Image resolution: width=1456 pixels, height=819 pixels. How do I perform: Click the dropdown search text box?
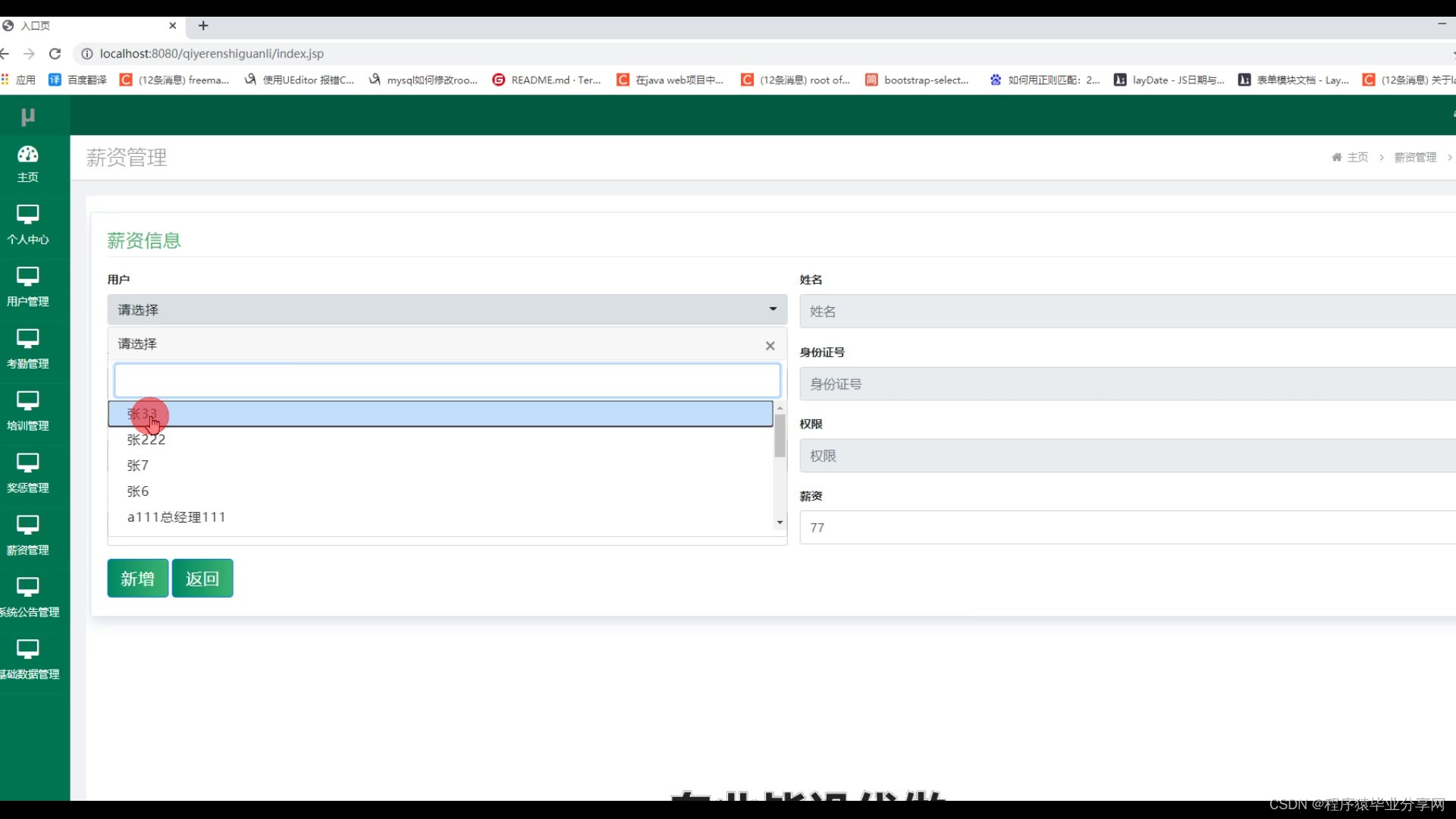coord(447,380)
